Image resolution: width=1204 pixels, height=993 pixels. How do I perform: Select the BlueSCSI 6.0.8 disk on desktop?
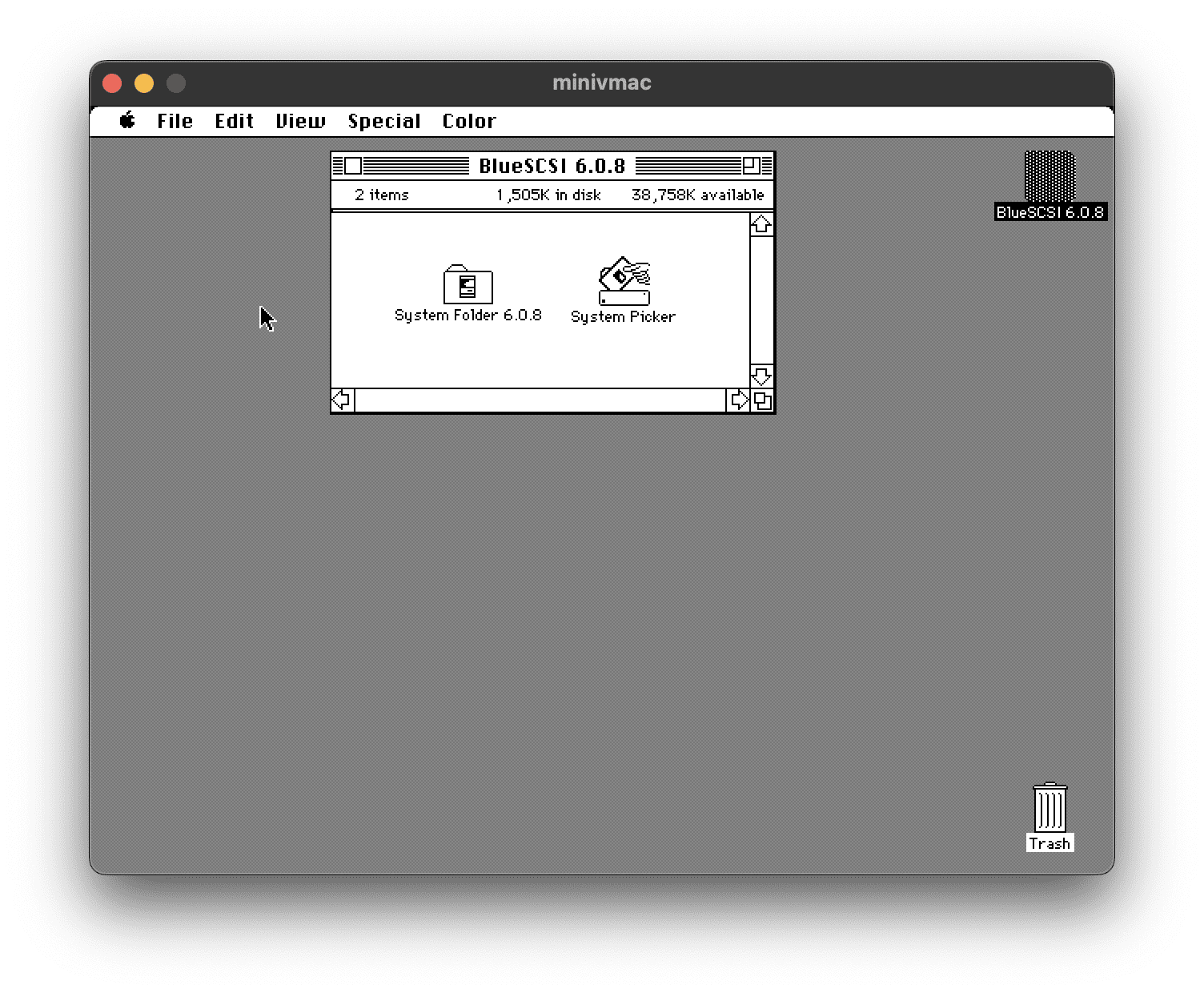(1049, 177)
